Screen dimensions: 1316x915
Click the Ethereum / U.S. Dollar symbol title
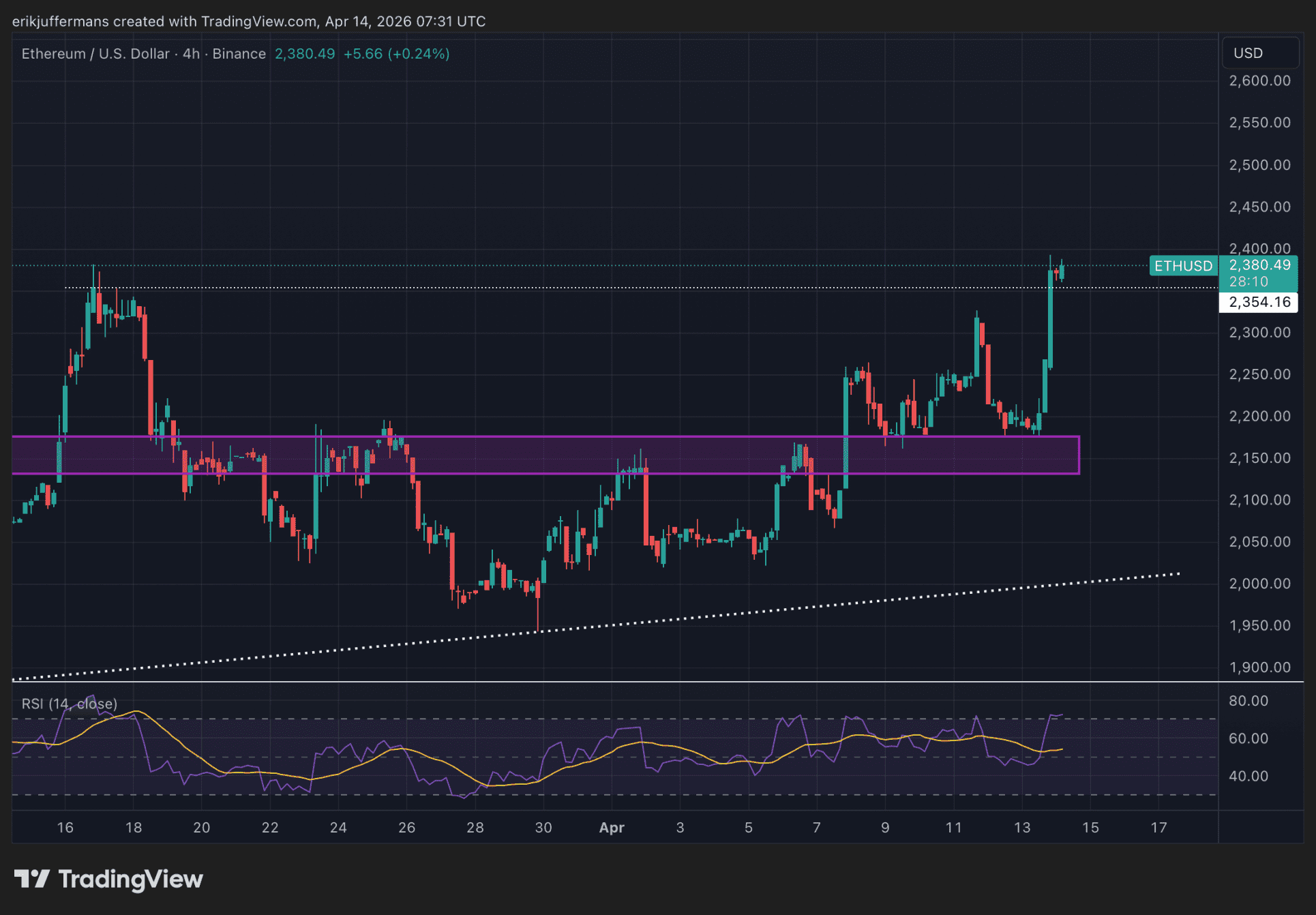coord(95,54)
